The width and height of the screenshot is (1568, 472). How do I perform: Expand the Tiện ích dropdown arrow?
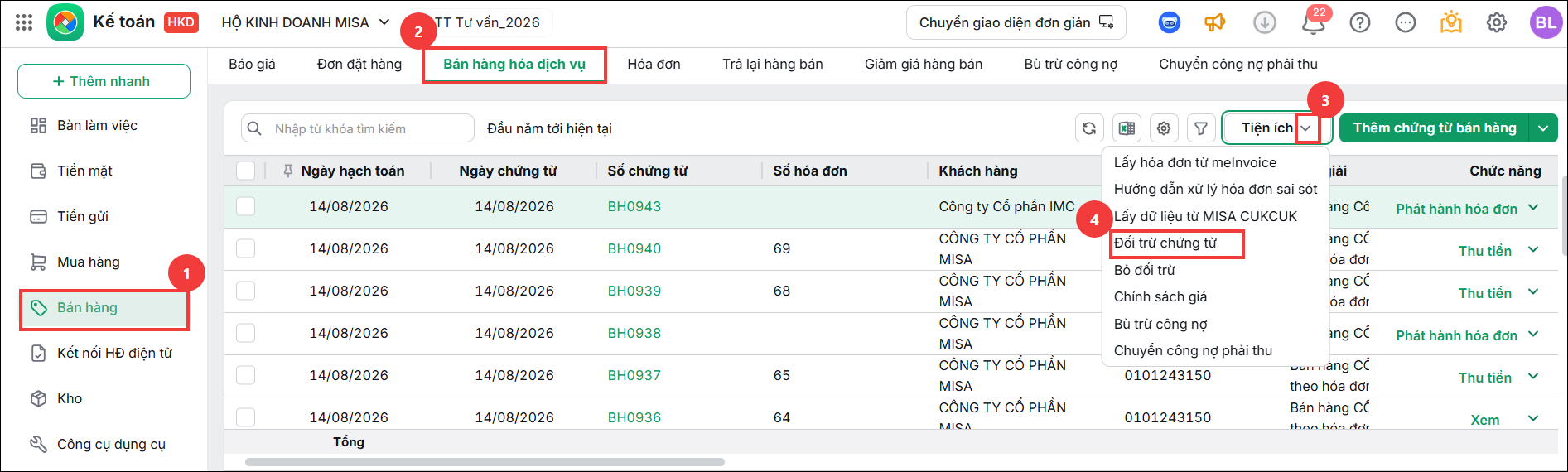1306,128
